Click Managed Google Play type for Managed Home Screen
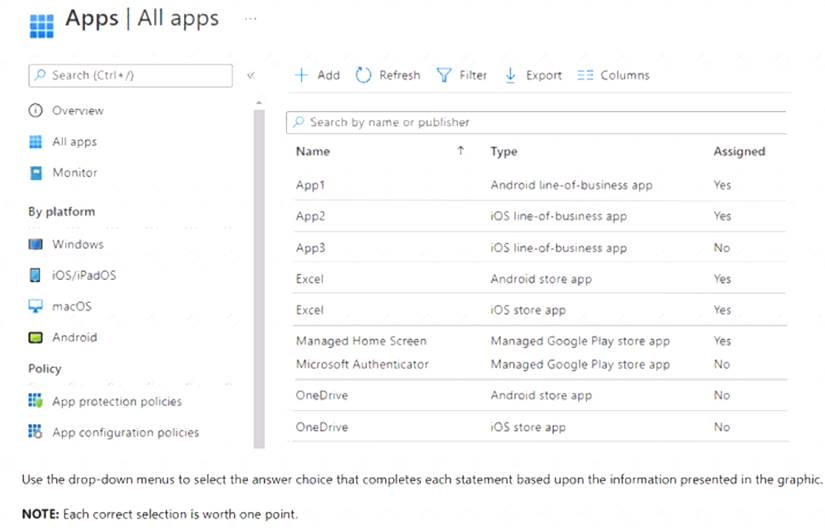825x528 pixels. click(x=580, y=341)
